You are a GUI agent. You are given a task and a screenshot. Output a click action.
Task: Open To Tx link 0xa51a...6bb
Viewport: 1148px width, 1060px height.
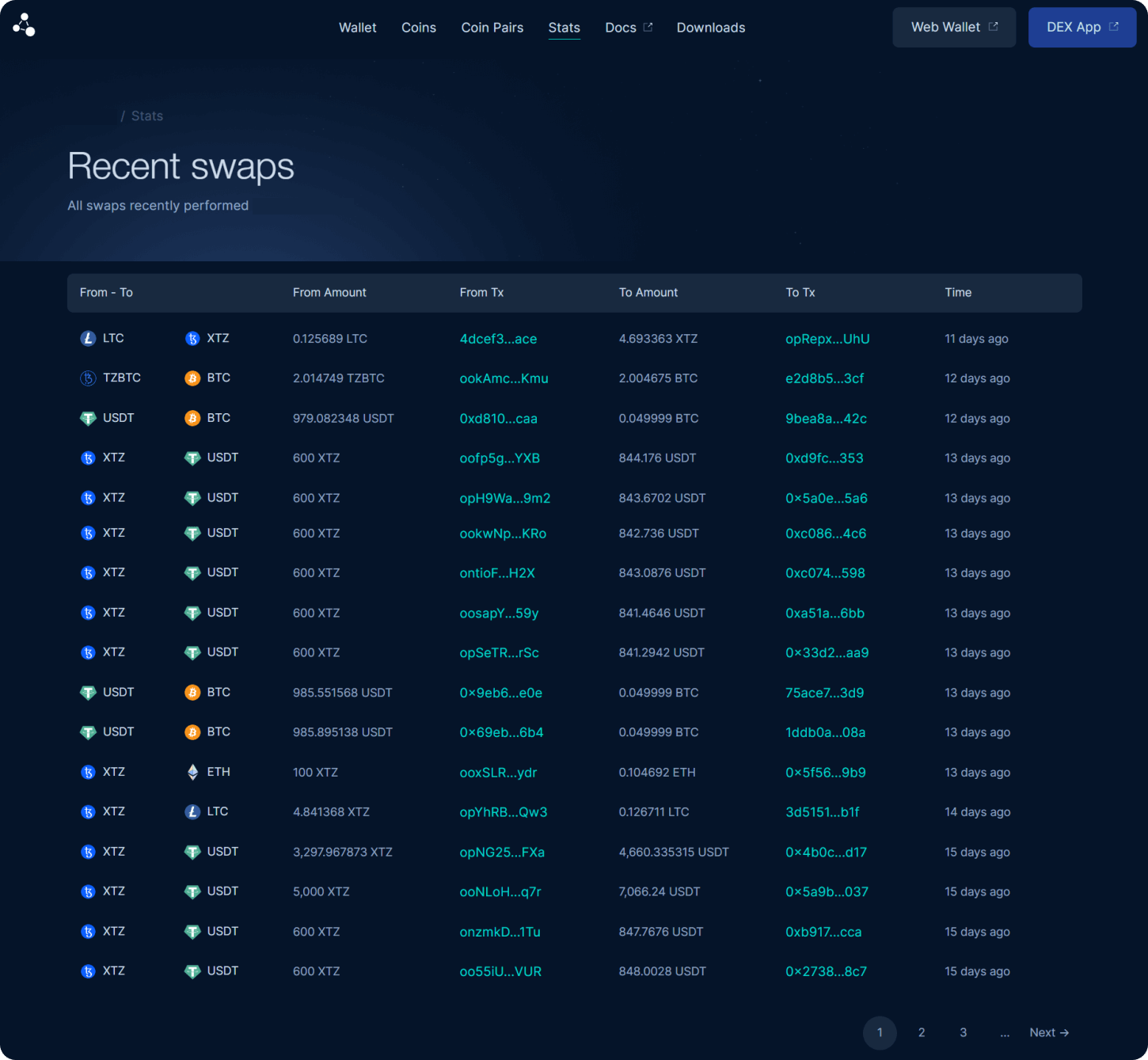(825, 613)
